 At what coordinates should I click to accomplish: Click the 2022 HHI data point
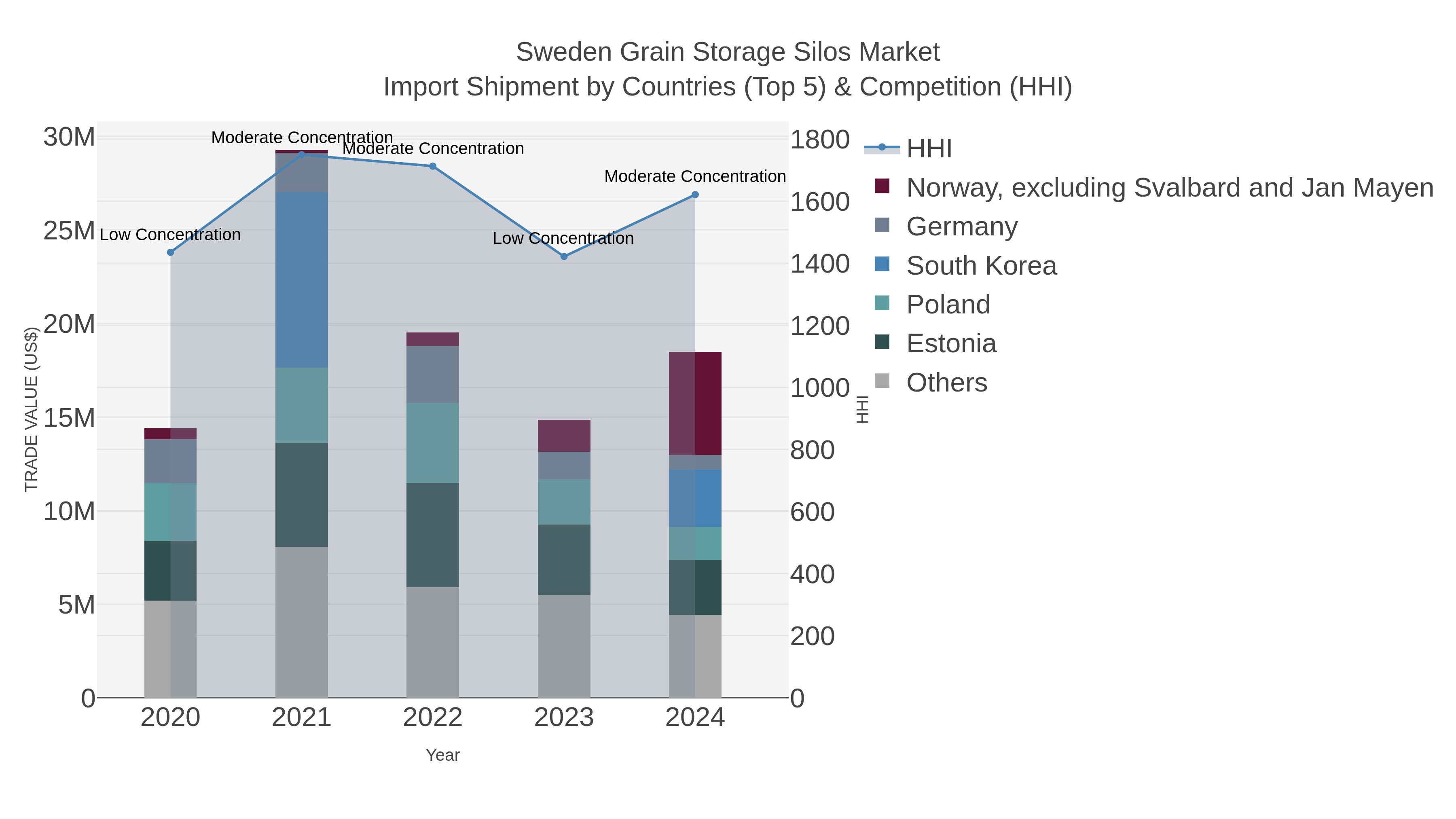pos(433,166)
